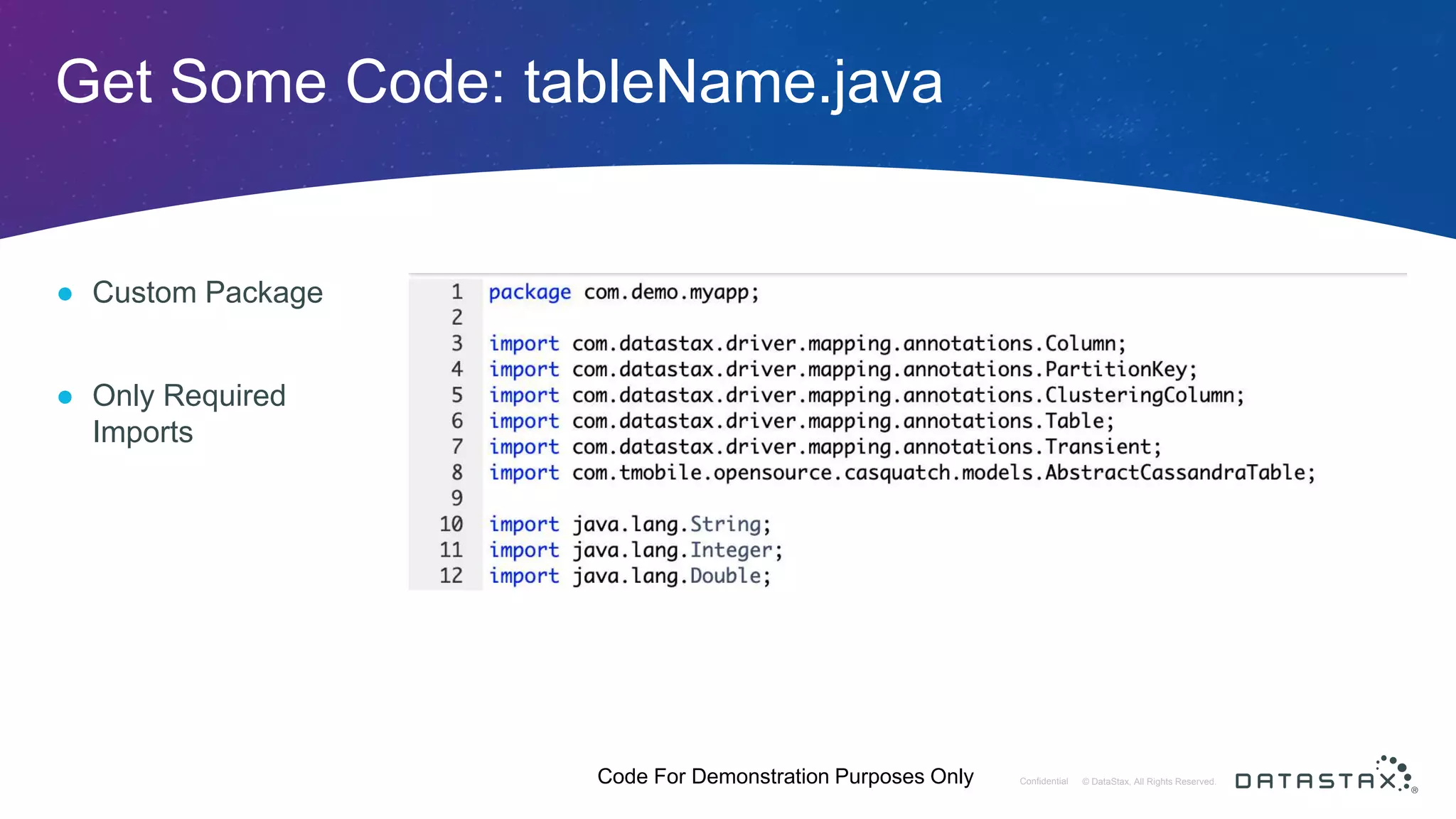Click the blue bullet beside 'Only Required'

65,397
